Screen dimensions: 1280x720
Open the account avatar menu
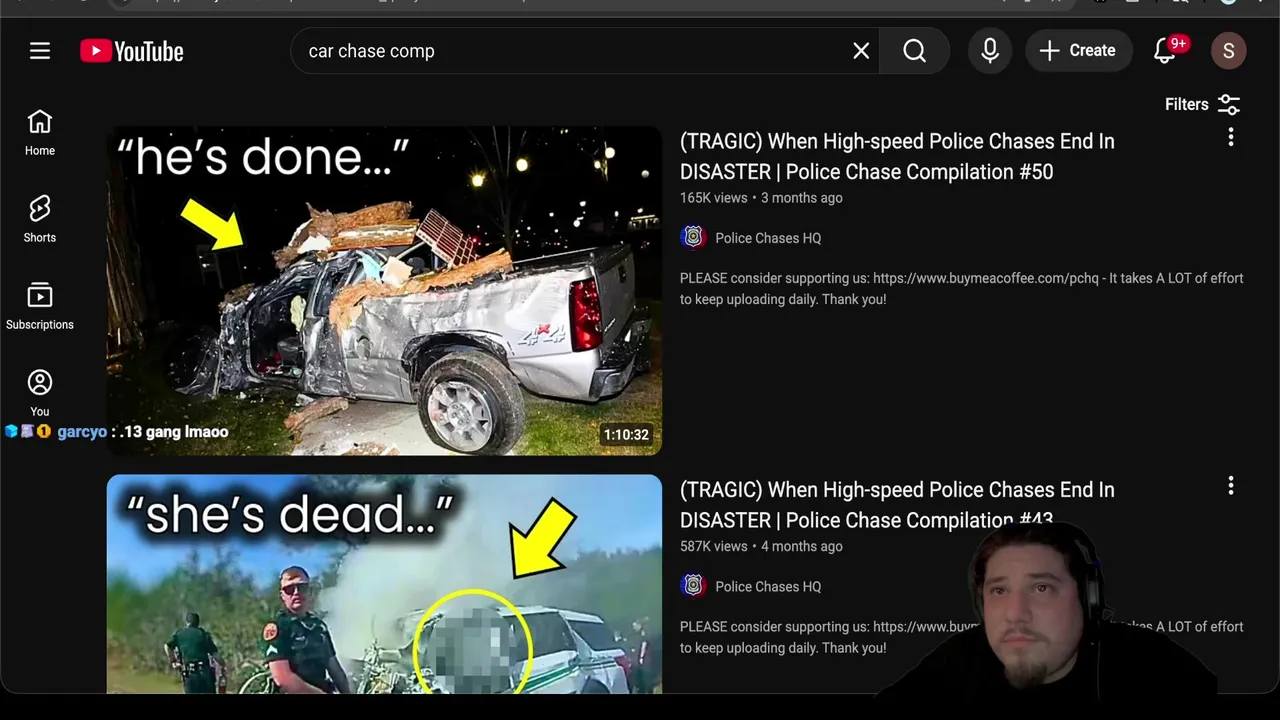[x=1229, y=51]
